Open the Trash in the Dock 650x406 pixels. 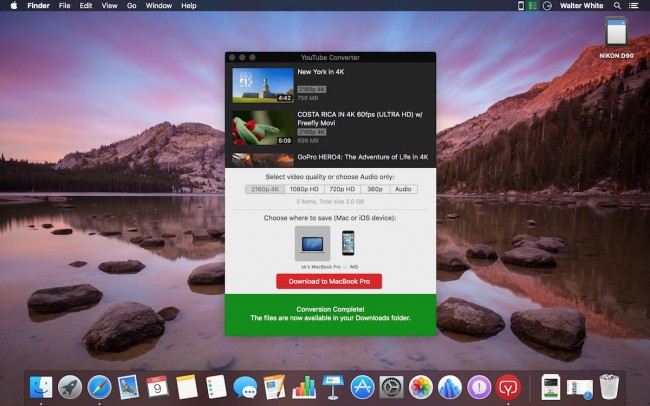click(x=609, y=387)
